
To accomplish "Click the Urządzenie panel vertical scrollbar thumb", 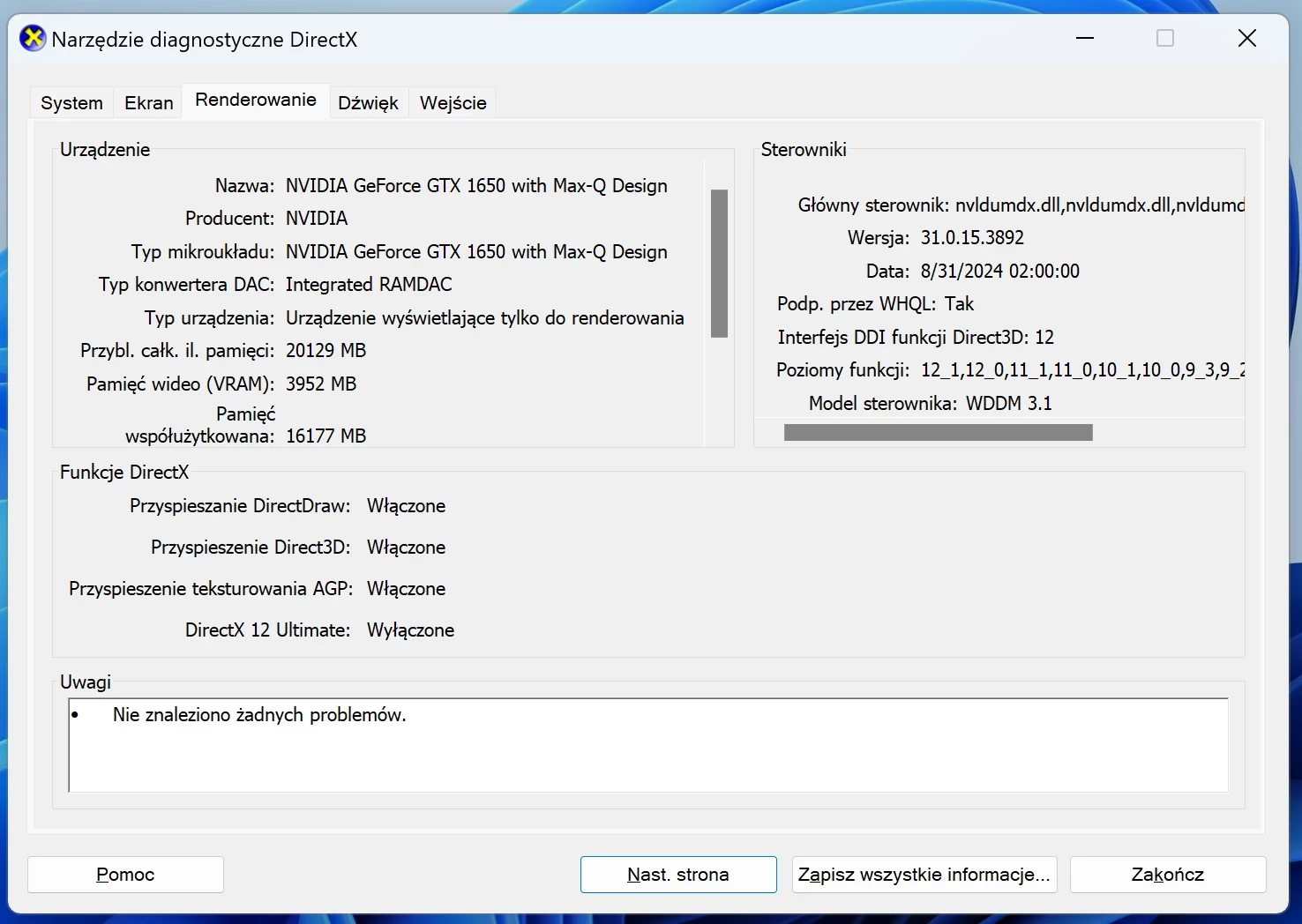I will point(719,263).
